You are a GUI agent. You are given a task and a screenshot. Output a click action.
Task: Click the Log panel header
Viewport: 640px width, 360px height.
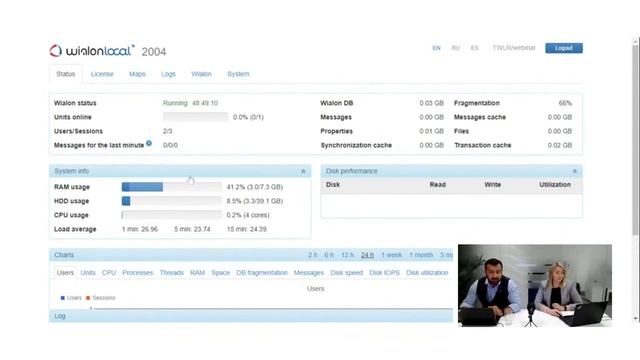(x=251, y=316)
